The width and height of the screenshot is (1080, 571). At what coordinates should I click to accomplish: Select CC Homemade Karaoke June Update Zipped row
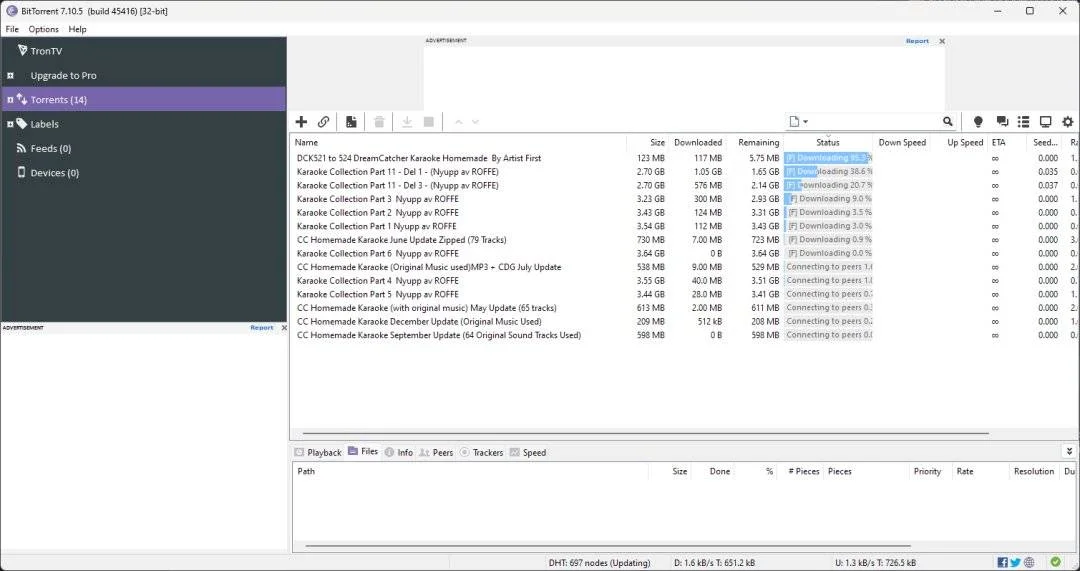tap(684, 240)
